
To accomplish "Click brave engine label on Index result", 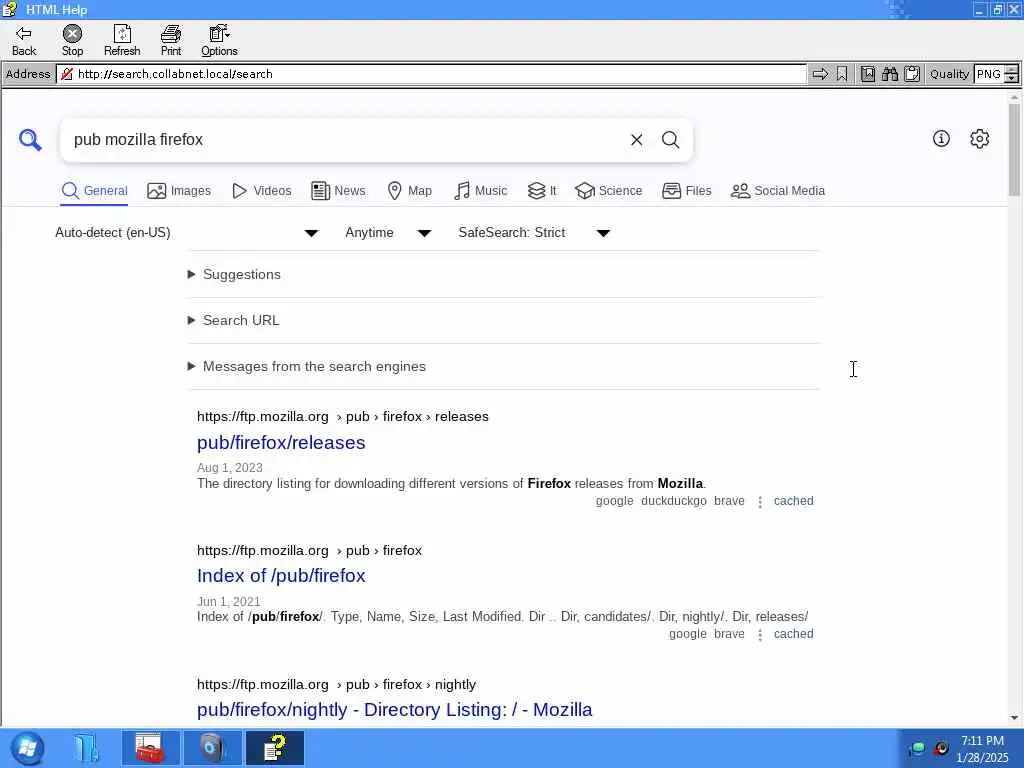I will click(729, 633).
